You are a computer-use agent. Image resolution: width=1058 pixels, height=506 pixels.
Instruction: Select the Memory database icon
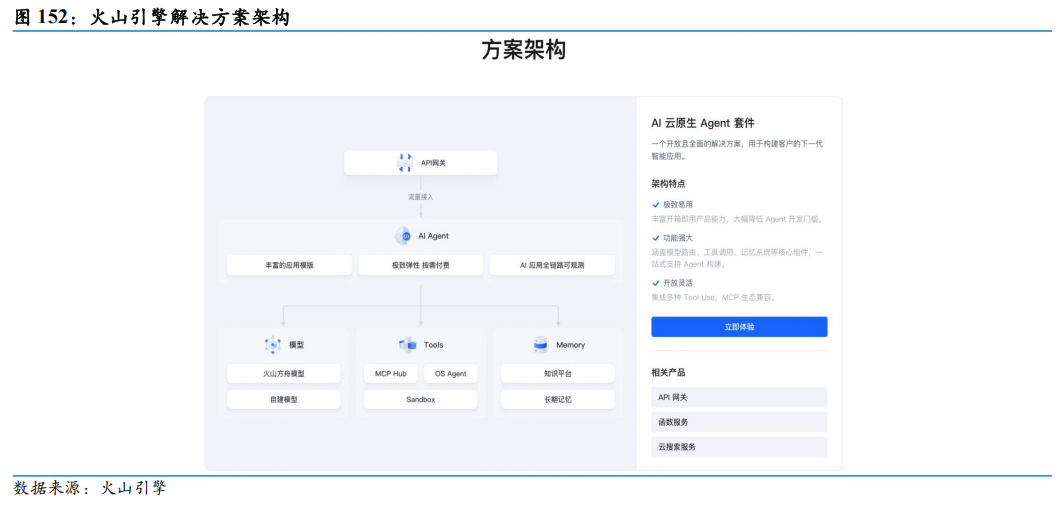tap(540, 345)
